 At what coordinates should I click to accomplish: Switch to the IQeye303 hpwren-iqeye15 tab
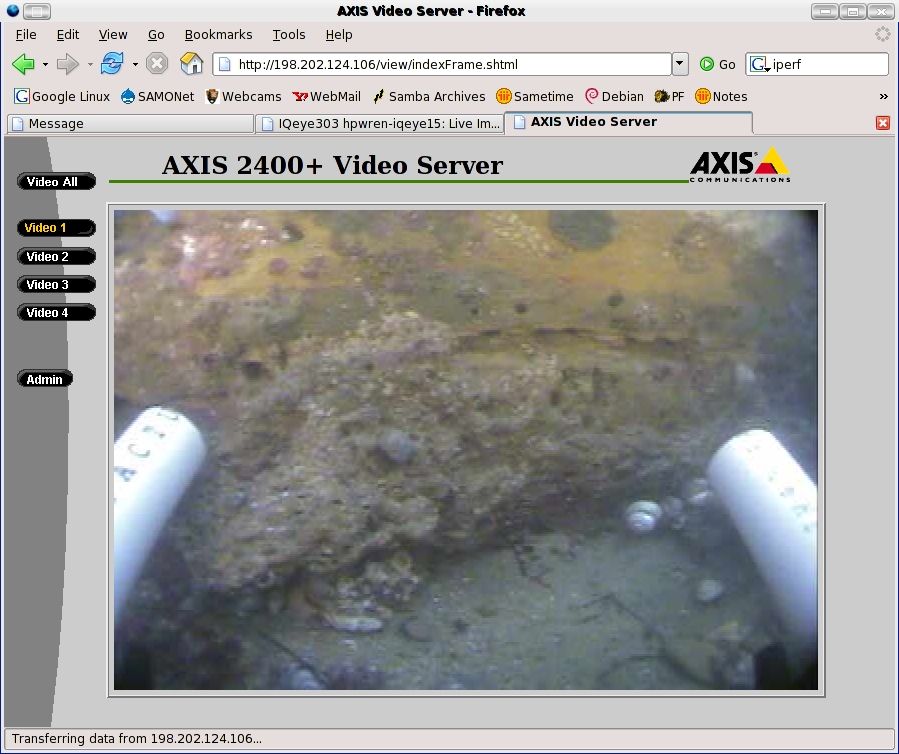click(x=380, y=124)
